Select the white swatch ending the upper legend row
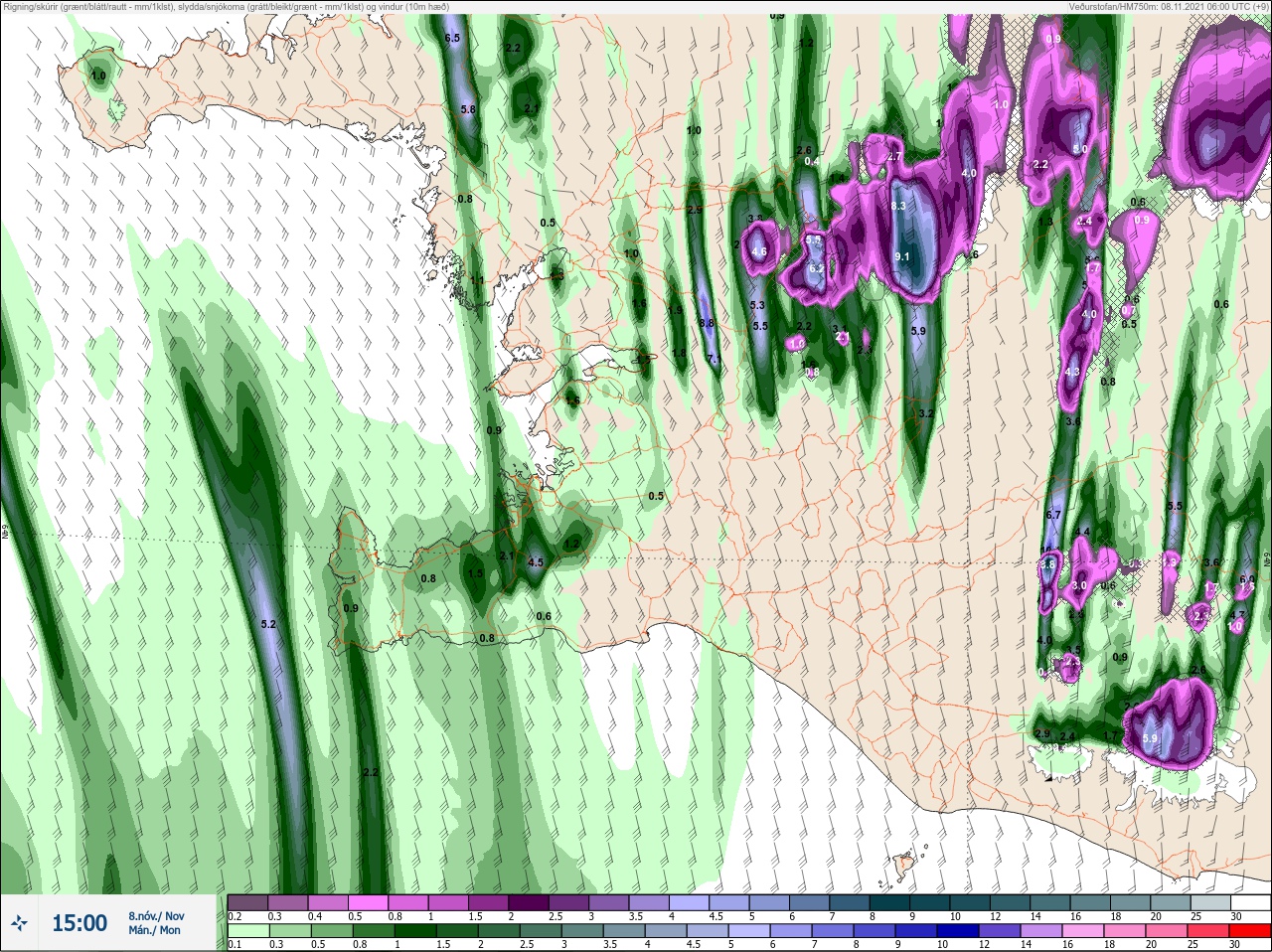 coord(1250,902)
